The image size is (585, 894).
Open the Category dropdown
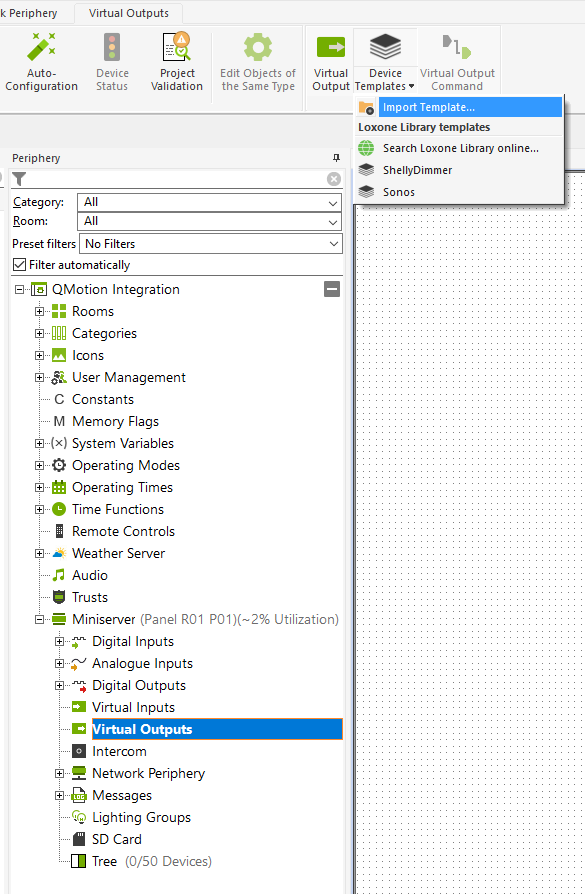click(x=209, y=202)
